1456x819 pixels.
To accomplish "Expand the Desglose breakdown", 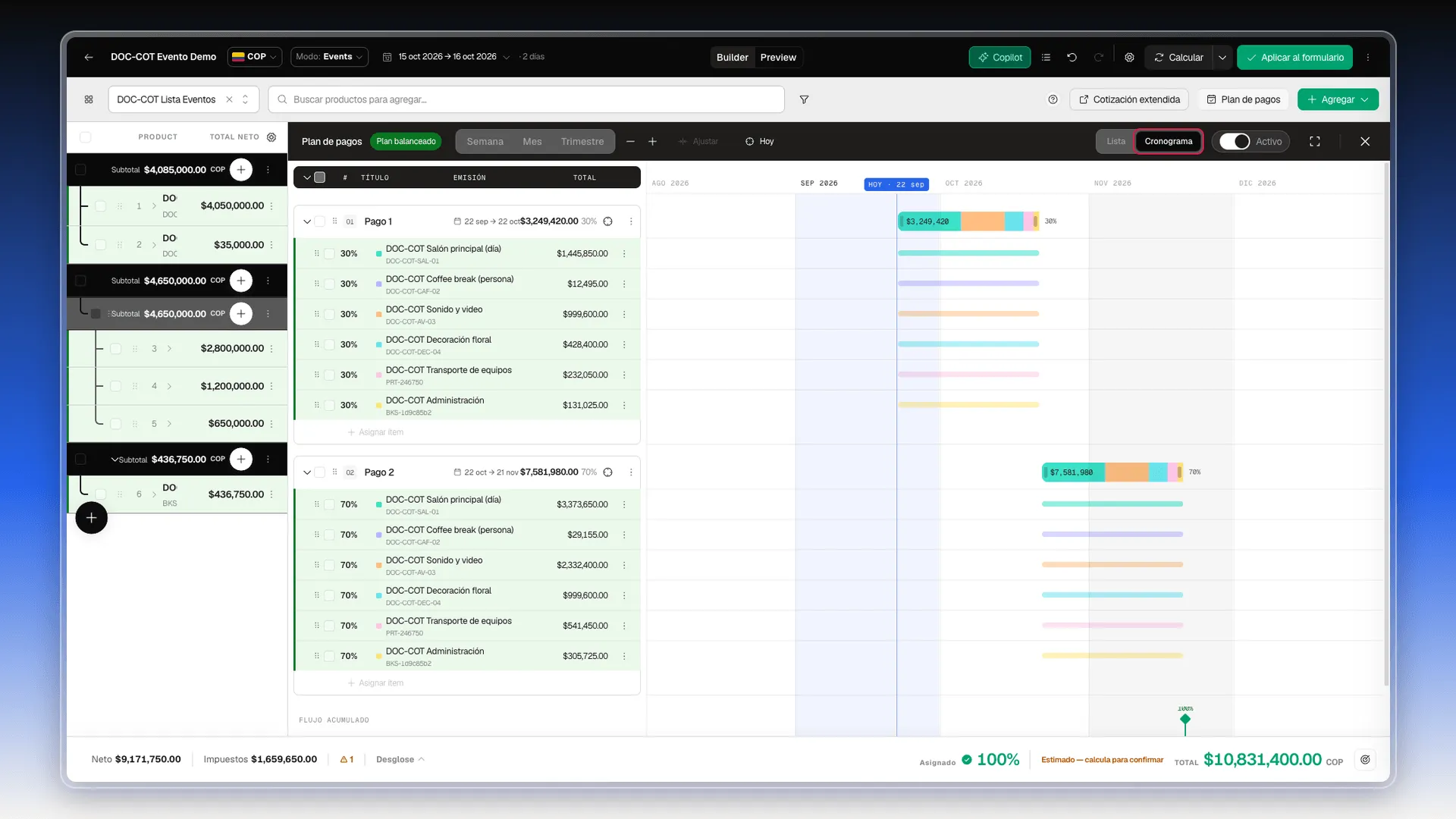I will pyautogui.click(x=400, y=760).
